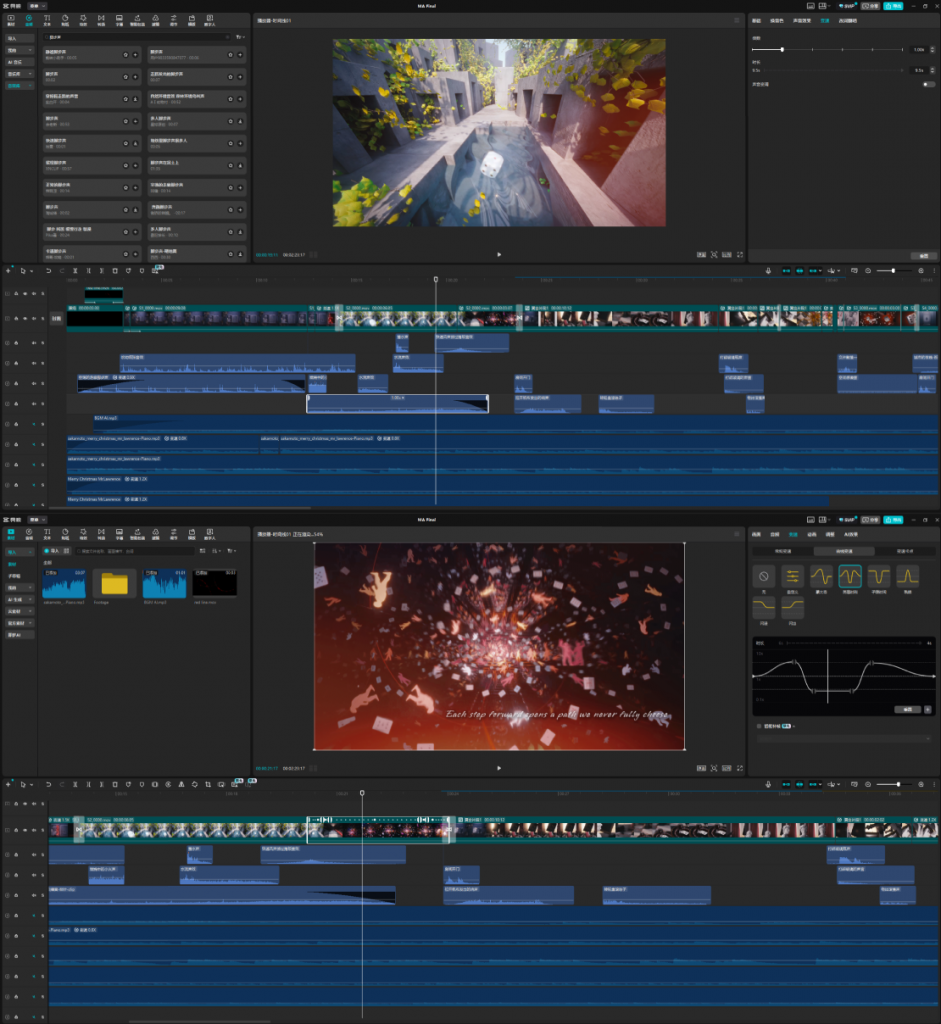Open the sort dropdown in the sound effects list
The width and height of the screenshot is (941, 1024).
tap(240, 37)
